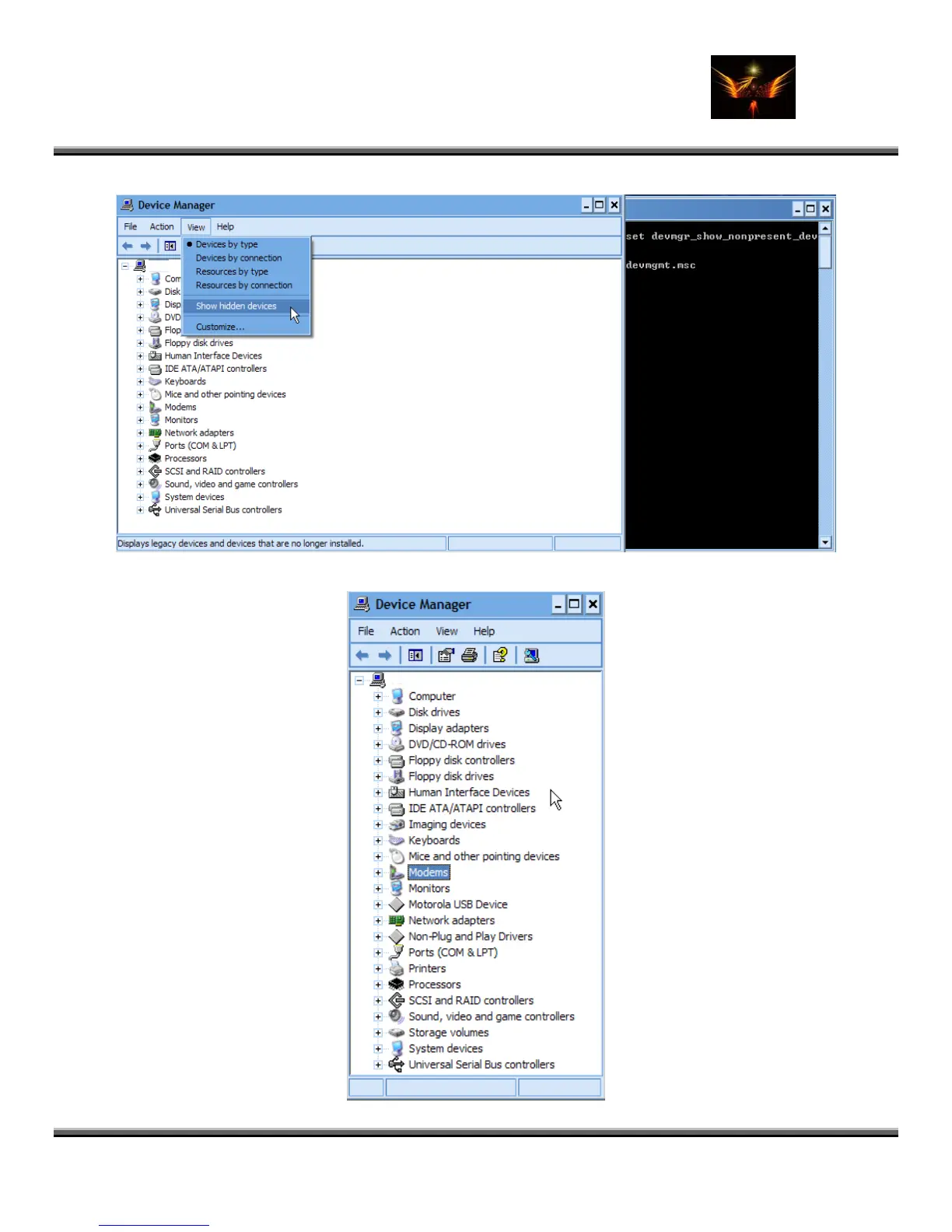Toggle Show hidden devices in View menu
Screen dimensions: 952x1232
coord(247,306)
